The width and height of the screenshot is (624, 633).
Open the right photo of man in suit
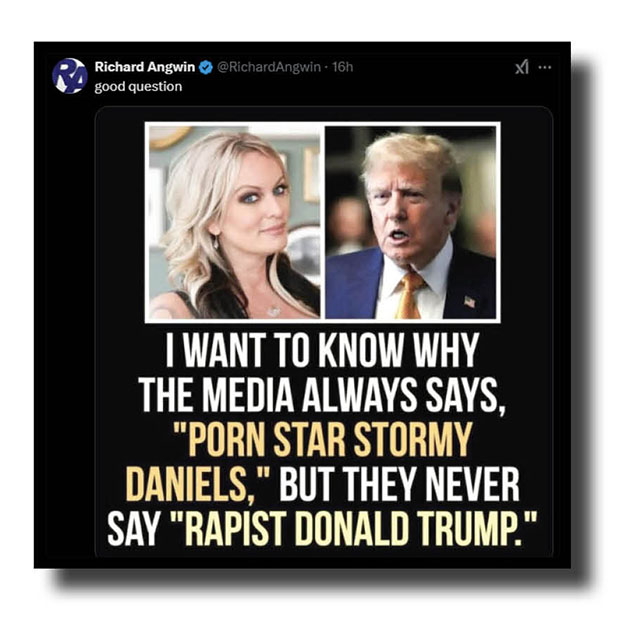[x=410, y=222]
